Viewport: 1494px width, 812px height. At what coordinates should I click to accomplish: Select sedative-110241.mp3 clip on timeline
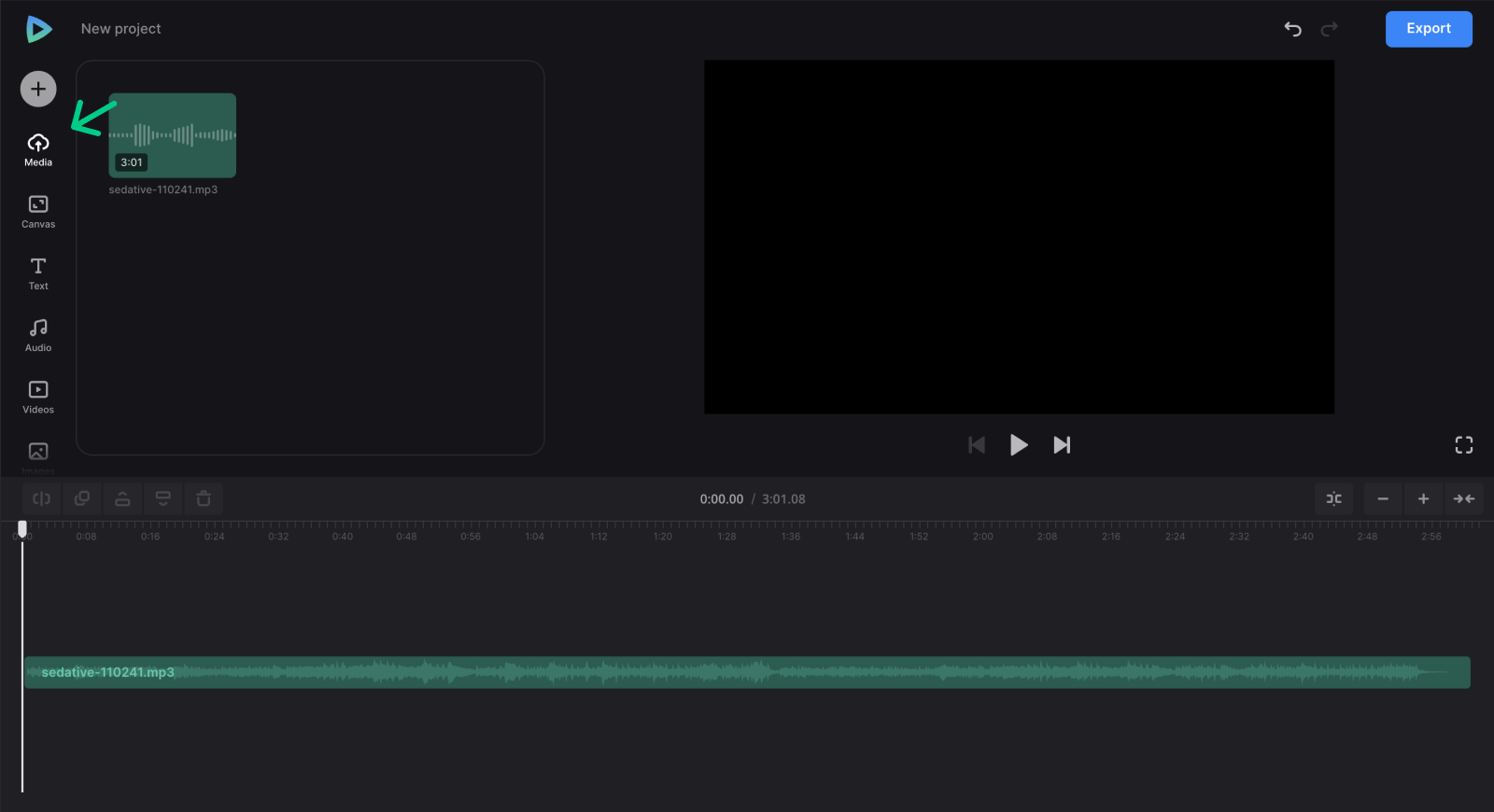click(747, 672)
